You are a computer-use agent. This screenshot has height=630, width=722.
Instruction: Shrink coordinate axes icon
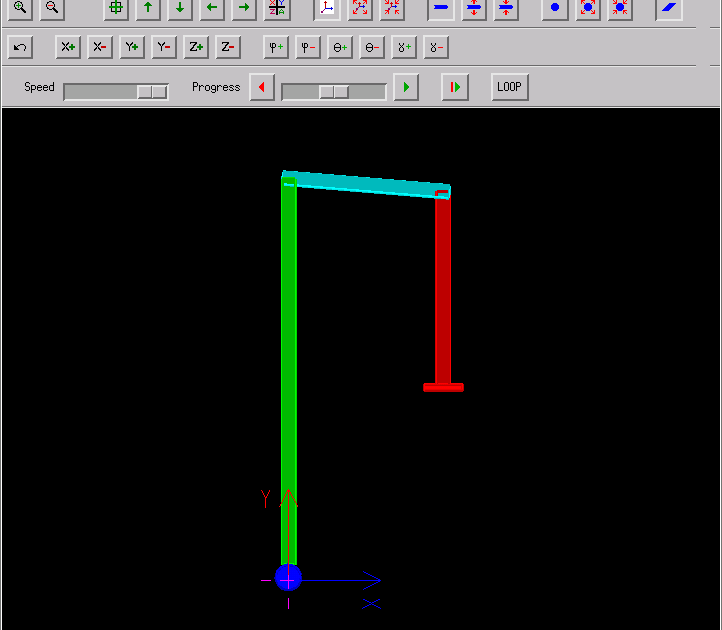[x=392, y=7]
